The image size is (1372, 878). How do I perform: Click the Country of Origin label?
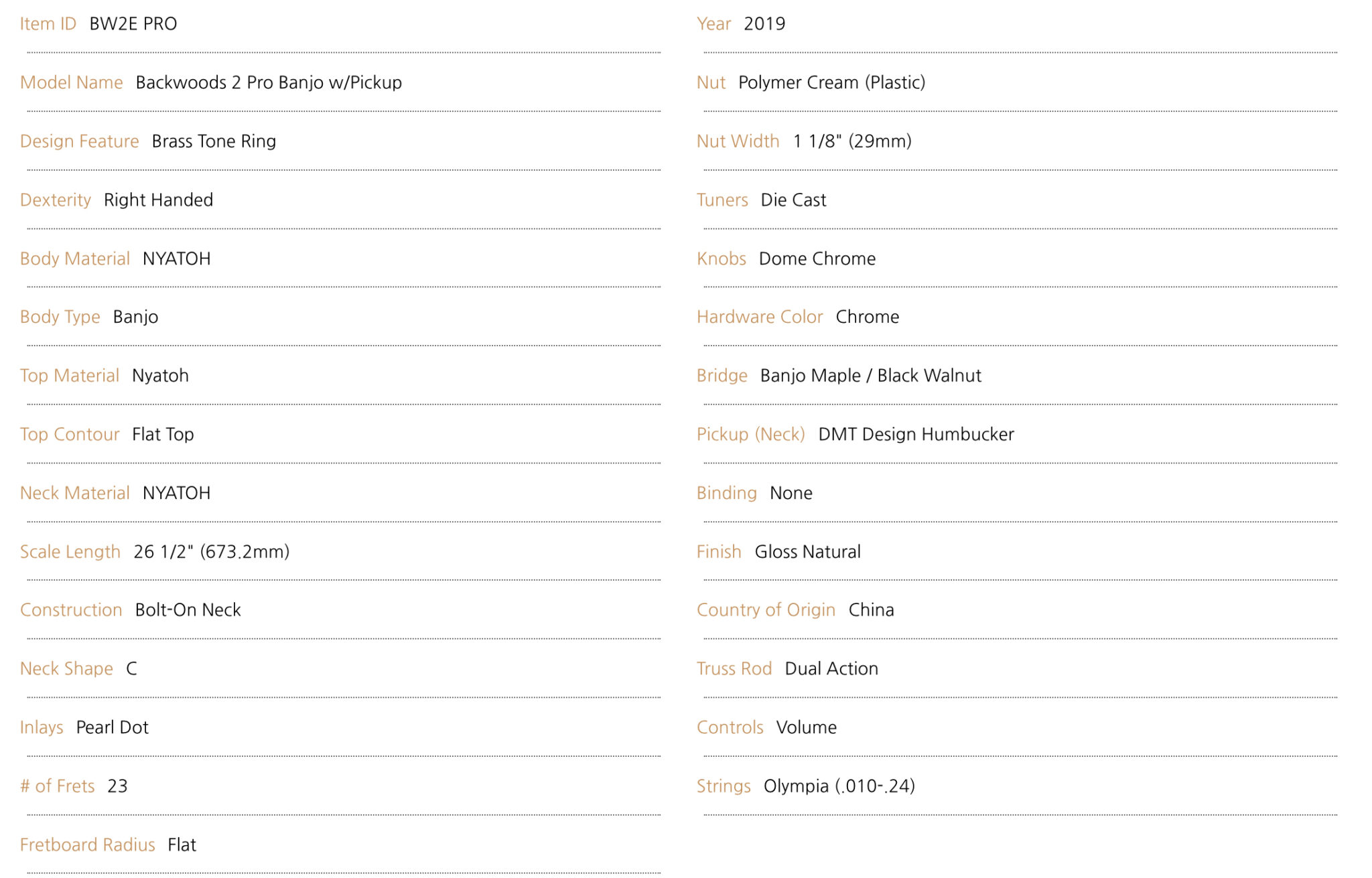click(x=766, y=610)
